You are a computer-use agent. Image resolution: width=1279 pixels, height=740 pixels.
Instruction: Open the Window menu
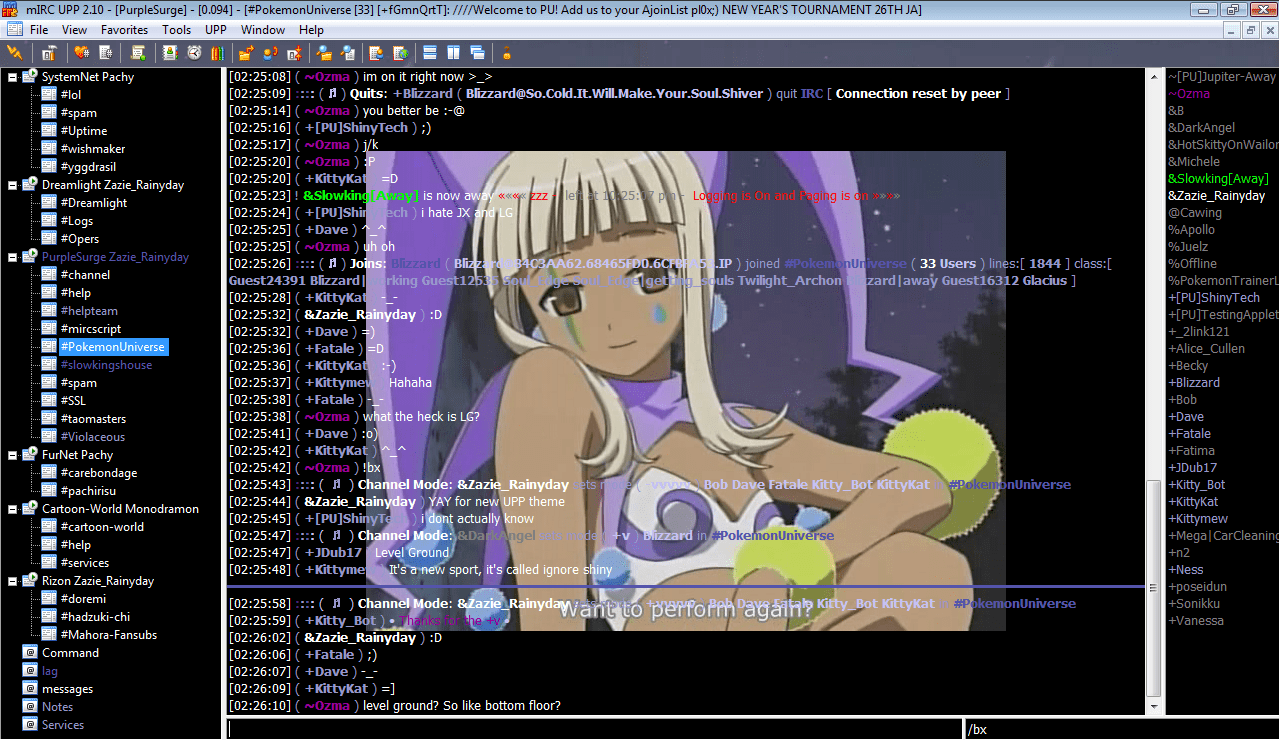pyautogui.click(x=263, y=30)
